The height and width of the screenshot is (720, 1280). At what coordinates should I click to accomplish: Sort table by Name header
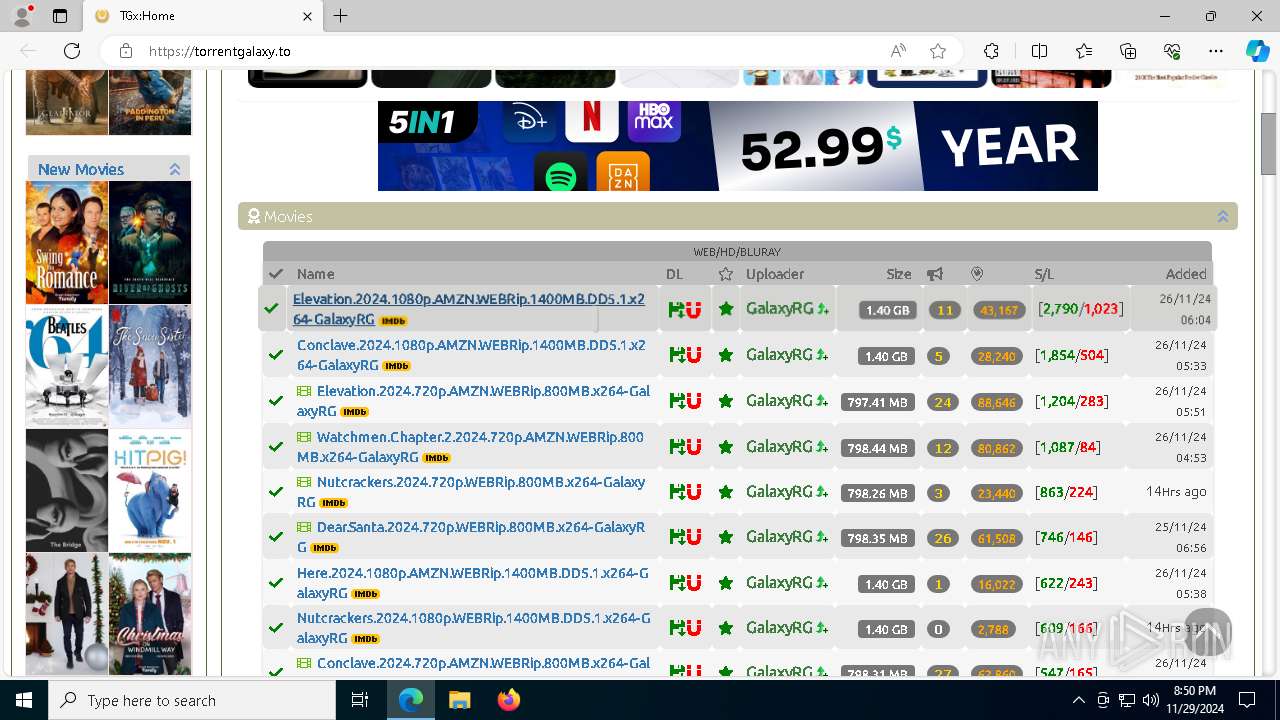tap(315, 274)
